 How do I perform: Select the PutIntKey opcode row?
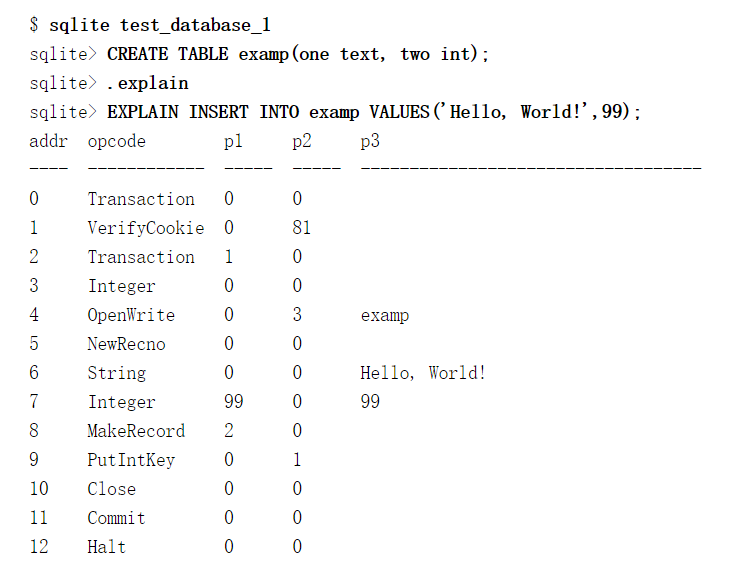pyautogui.click(x=131, y=460)
